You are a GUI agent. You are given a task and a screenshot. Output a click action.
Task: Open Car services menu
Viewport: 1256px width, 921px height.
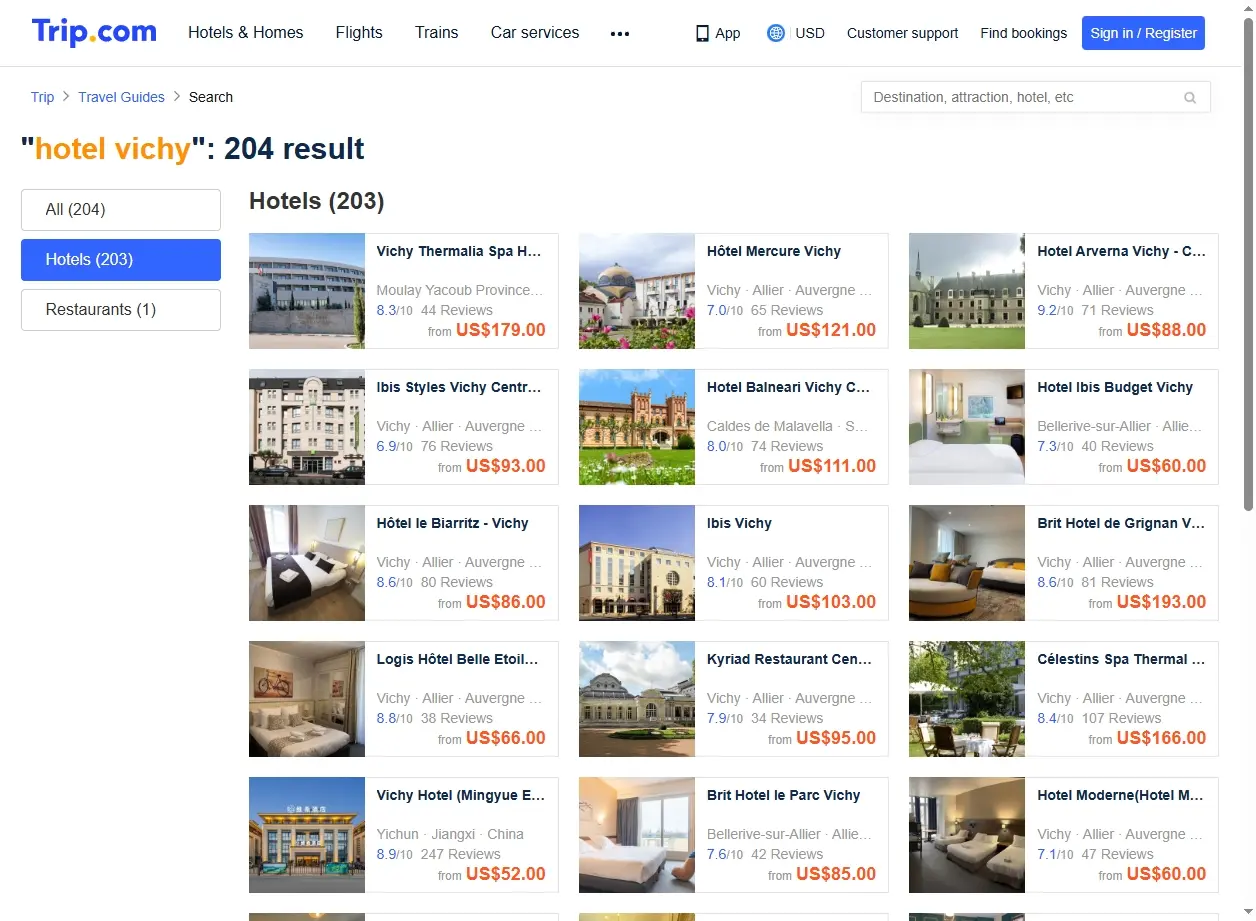(x=535, y=32)
